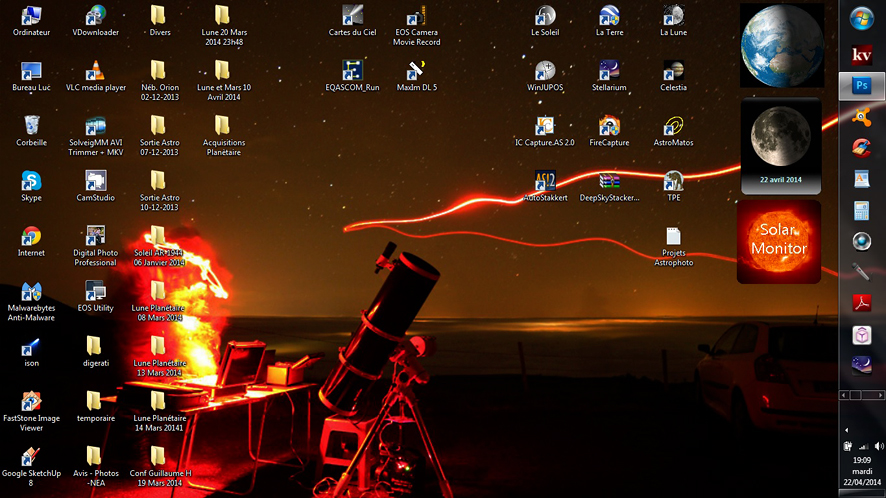Launch AstroMatos shortcut
The height and width of the screenshot is (498, 886).
pos(674,131)
